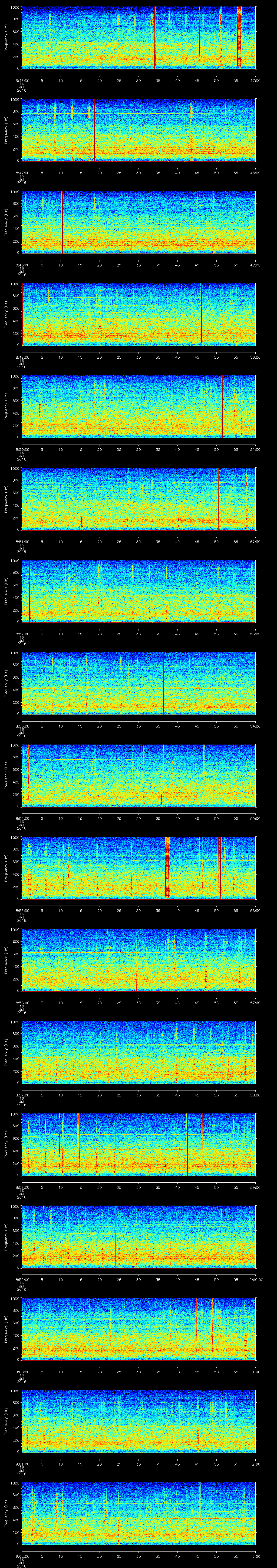Click the '8:46:00' start time label
Image resolution: width=277 pixels, height=1568 pixels.
point(22,80)
